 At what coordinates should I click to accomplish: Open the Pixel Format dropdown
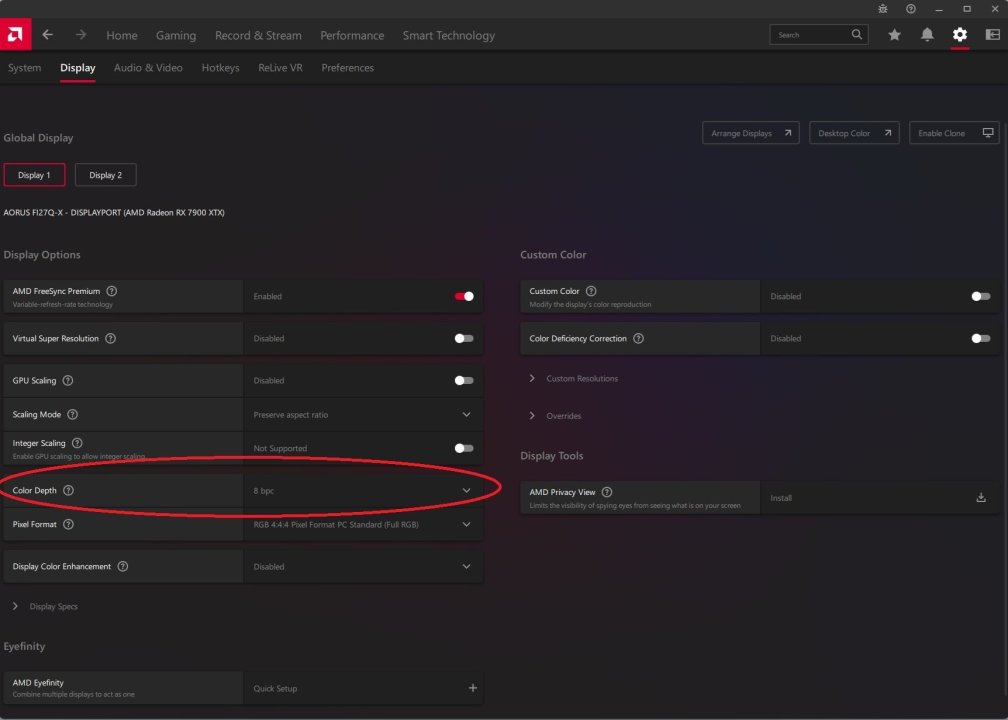tap(466, 524)
